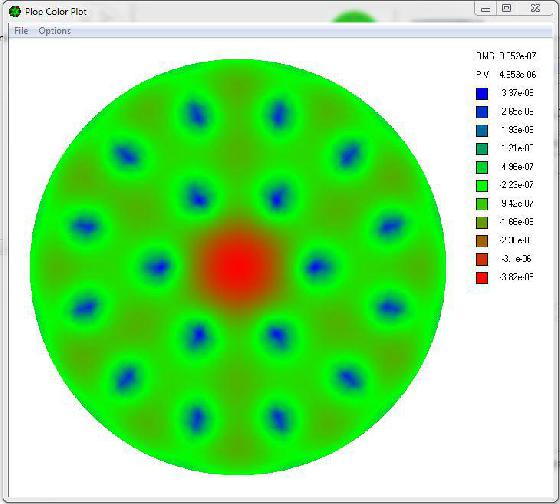Click the teal green legend swatch
560x504 pixels.
click(x=482, y=149)
